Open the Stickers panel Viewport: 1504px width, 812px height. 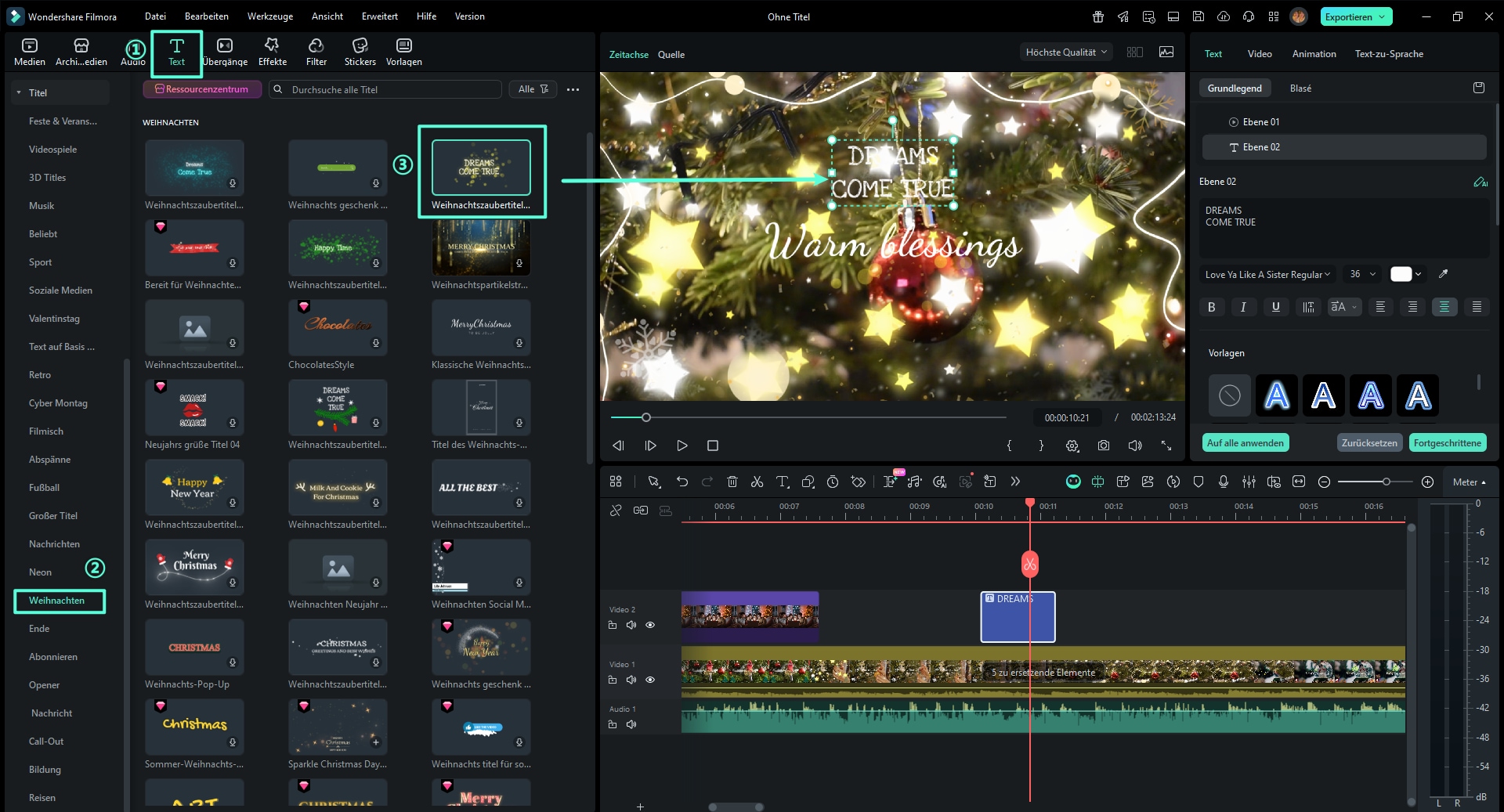coord(360,52)
